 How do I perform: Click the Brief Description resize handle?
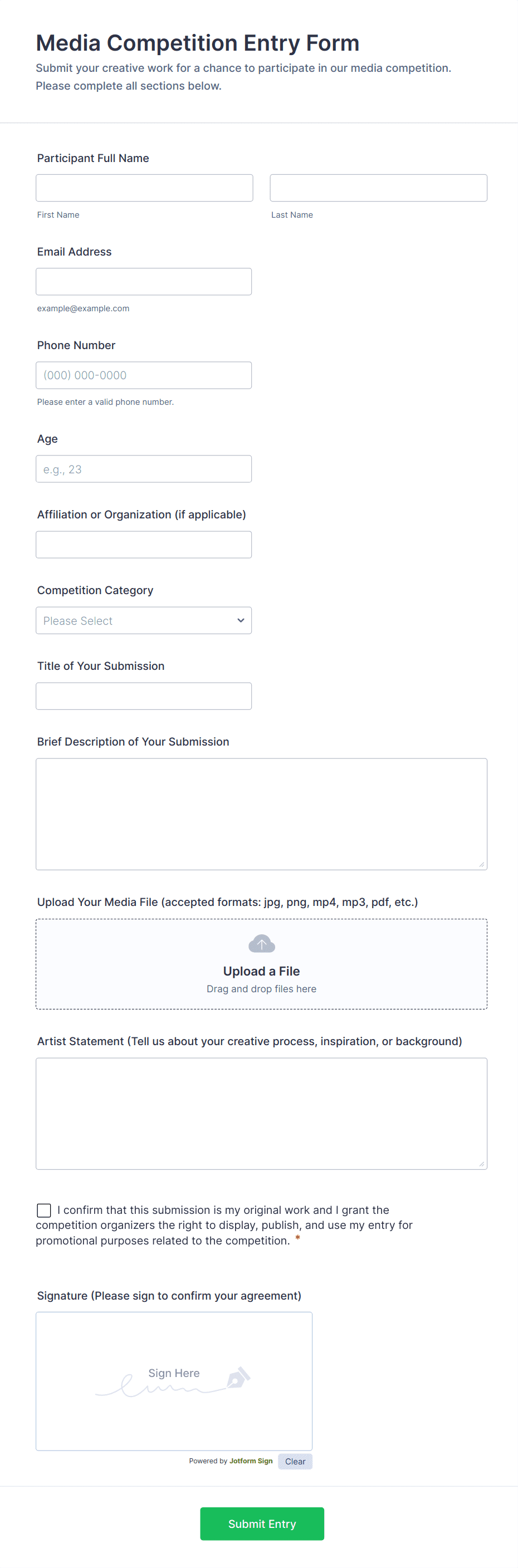481,864
